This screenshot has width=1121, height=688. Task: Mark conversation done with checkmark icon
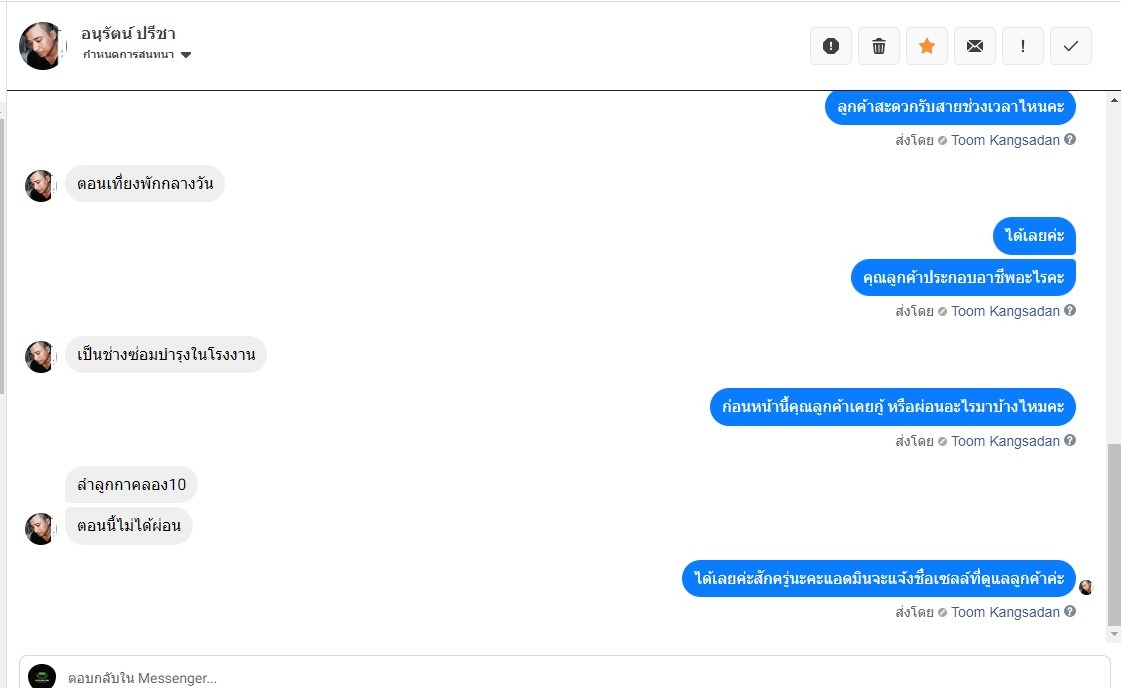[x=1071, y=46]
